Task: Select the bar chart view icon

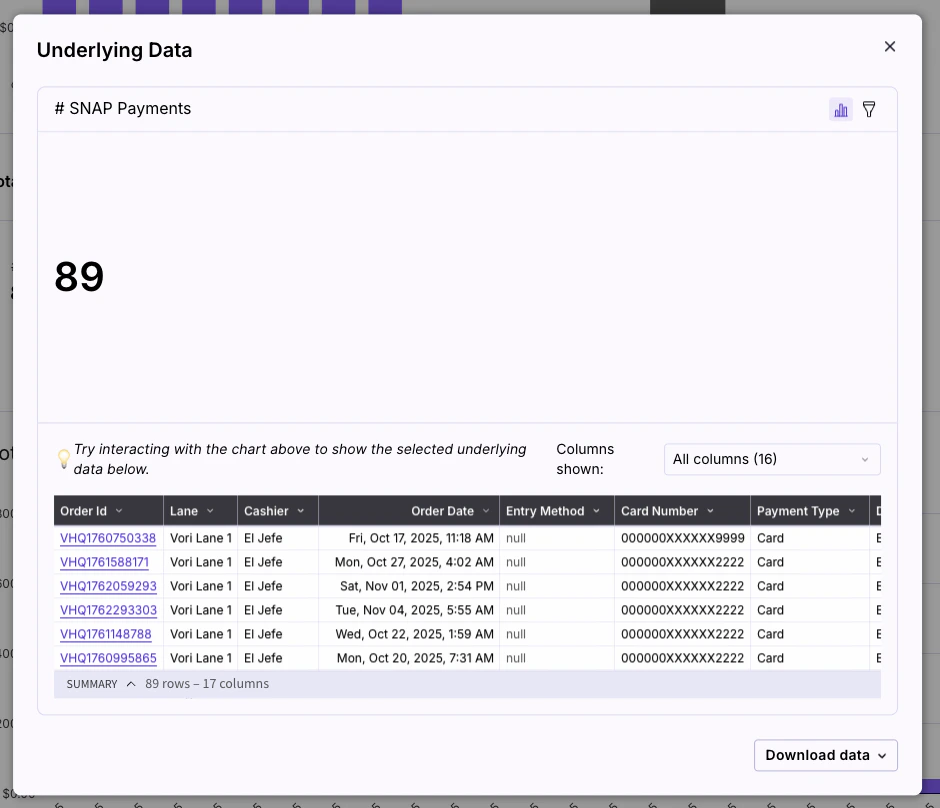Action: [841, 109]
